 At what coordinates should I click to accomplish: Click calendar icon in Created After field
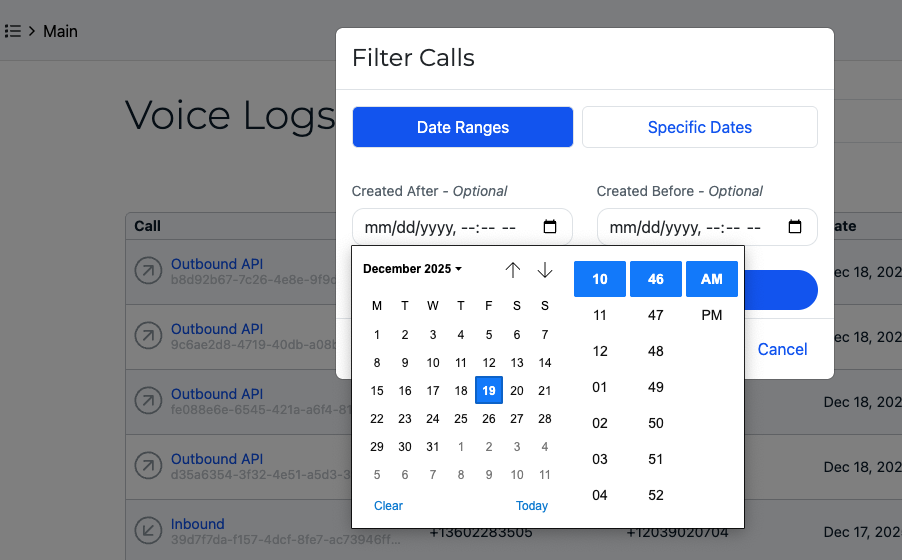click(x=550, y=227)
